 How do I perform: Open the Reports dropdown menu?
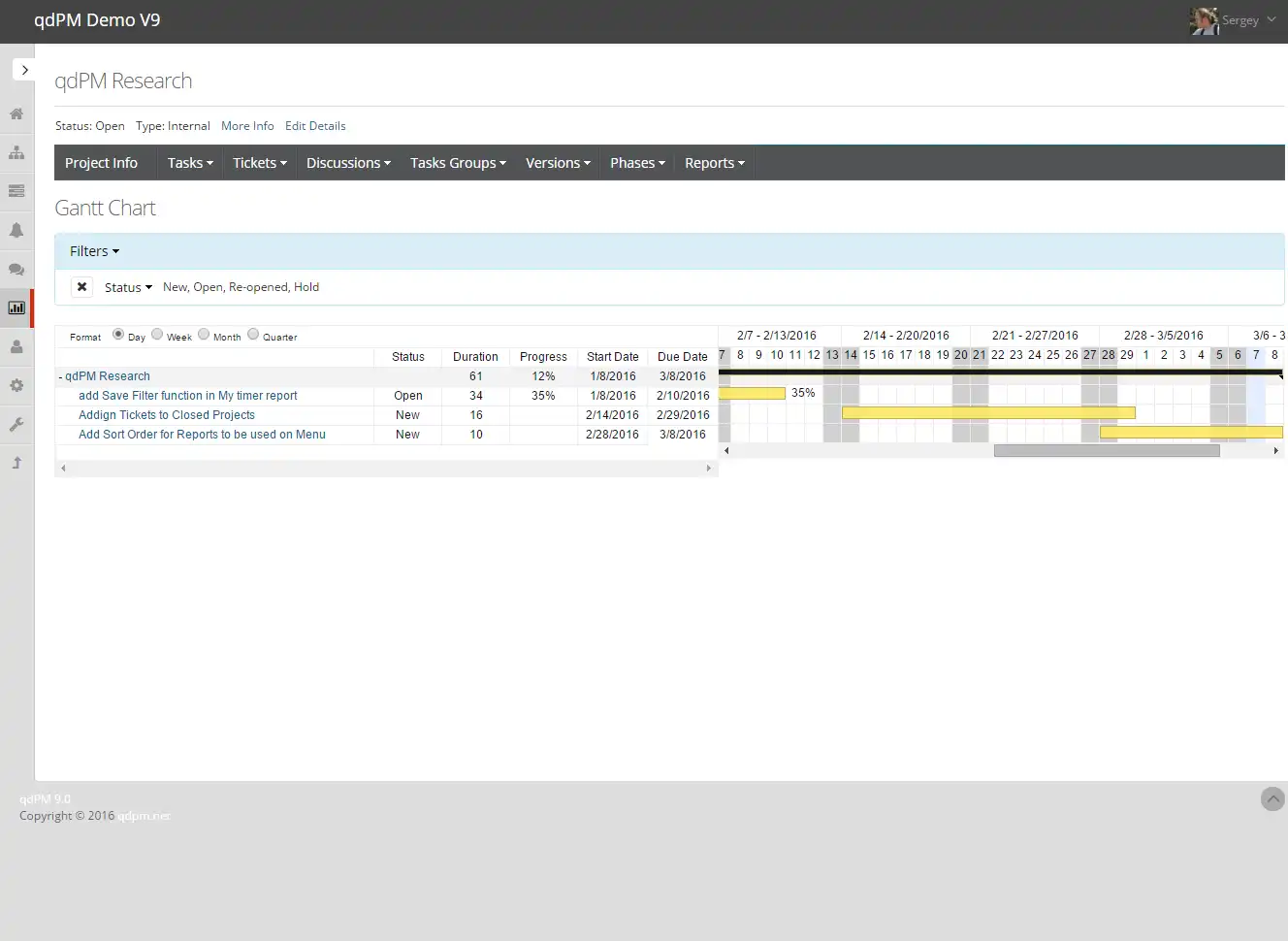715,163
